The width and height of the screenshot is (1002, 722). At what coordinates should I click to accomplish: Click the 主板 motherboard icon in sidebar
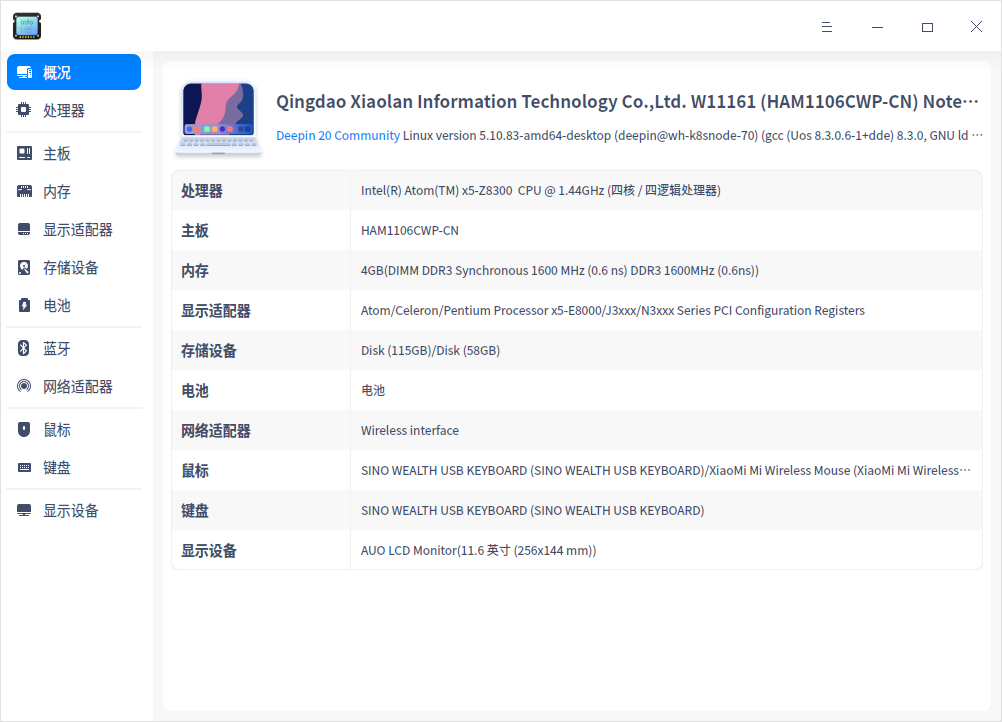point(24,153)
